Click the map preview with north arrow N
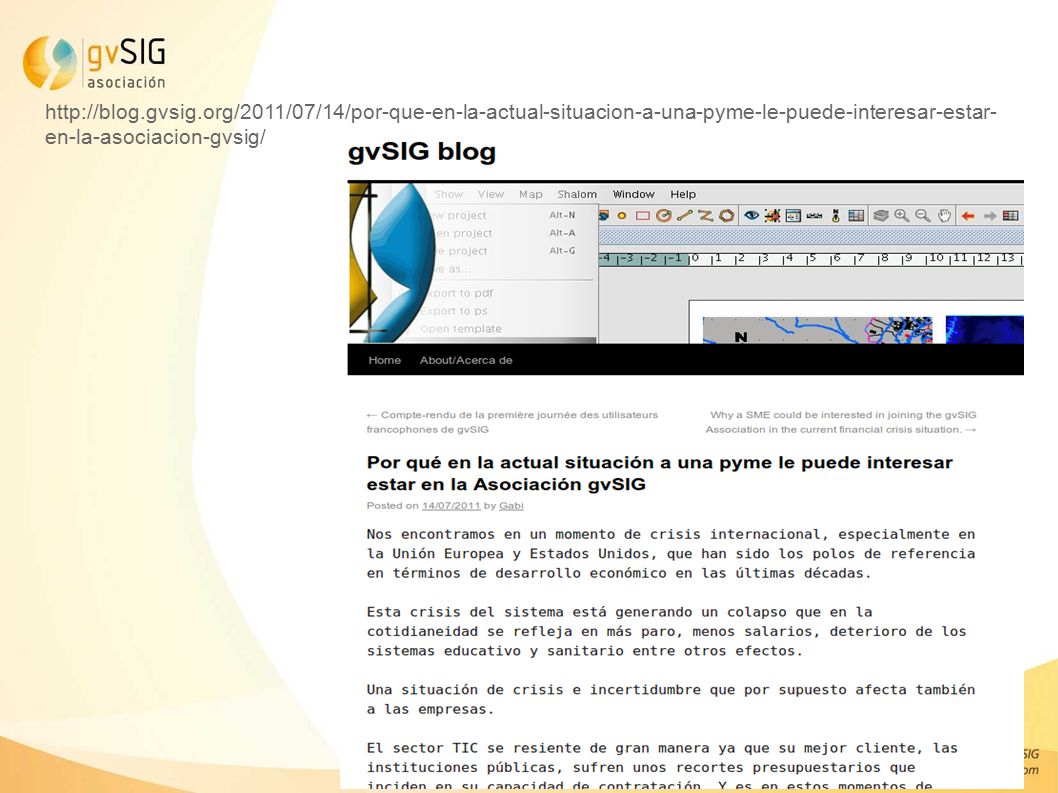Image resolution: width=1058 pixels, height=793 pixels. pyautogui.click(x=817, y=329)
